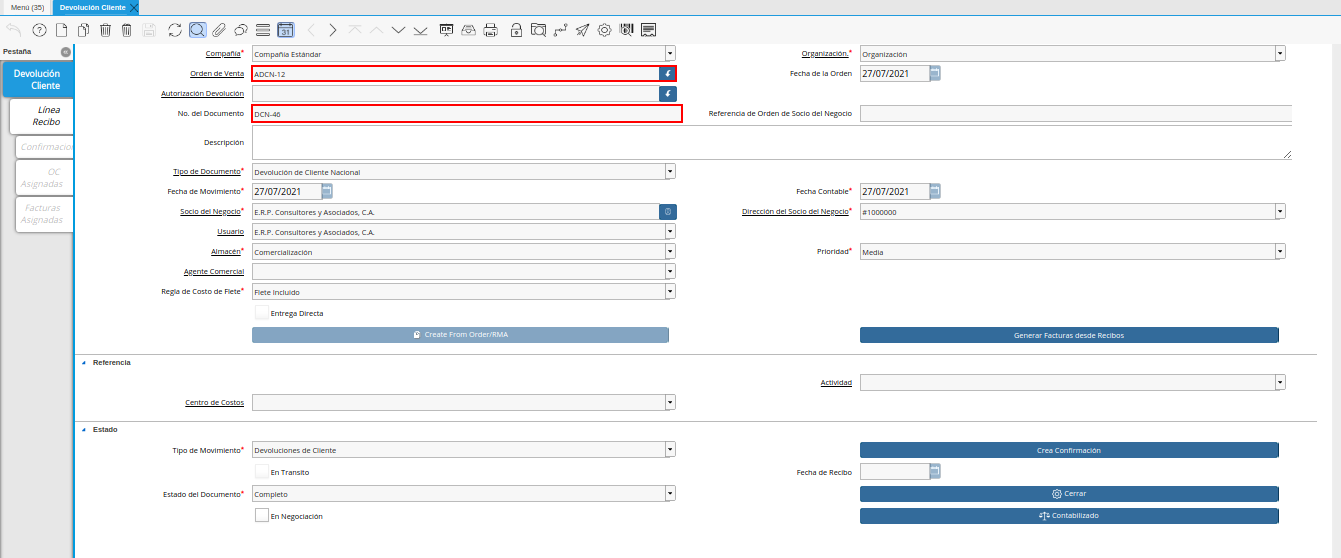Click Orden de Venta lookup button

(667, 74)
